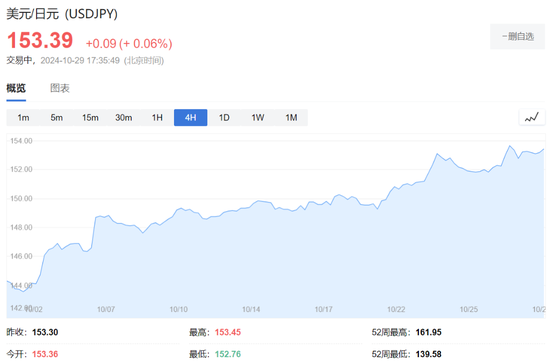Select the 1D timeframe
The width and height of the screenshot is (550, 362).
(x=224, y=118)
